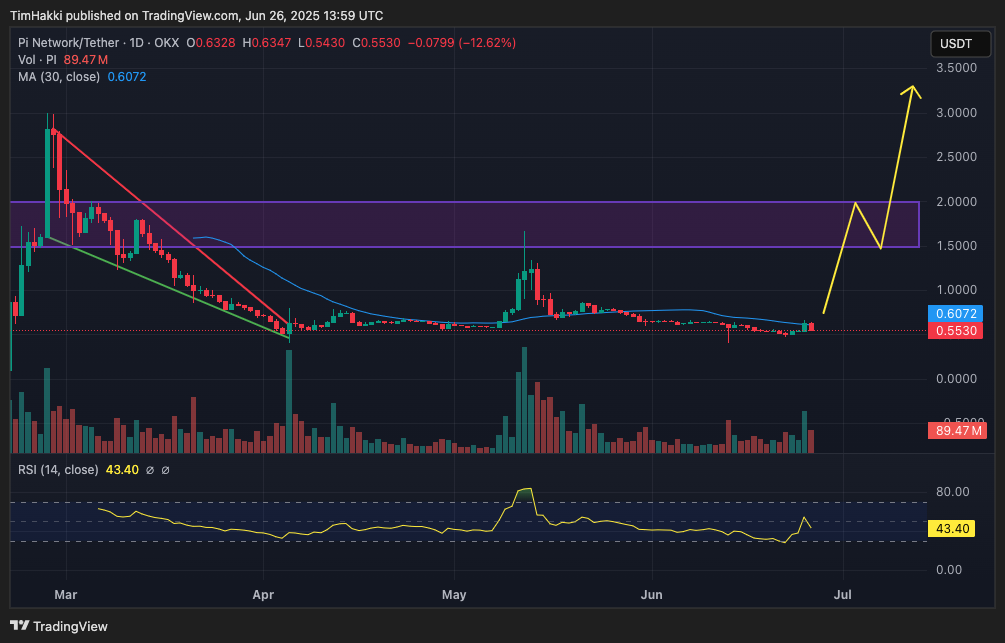Click the close value C0.5530

pos(376,43)
